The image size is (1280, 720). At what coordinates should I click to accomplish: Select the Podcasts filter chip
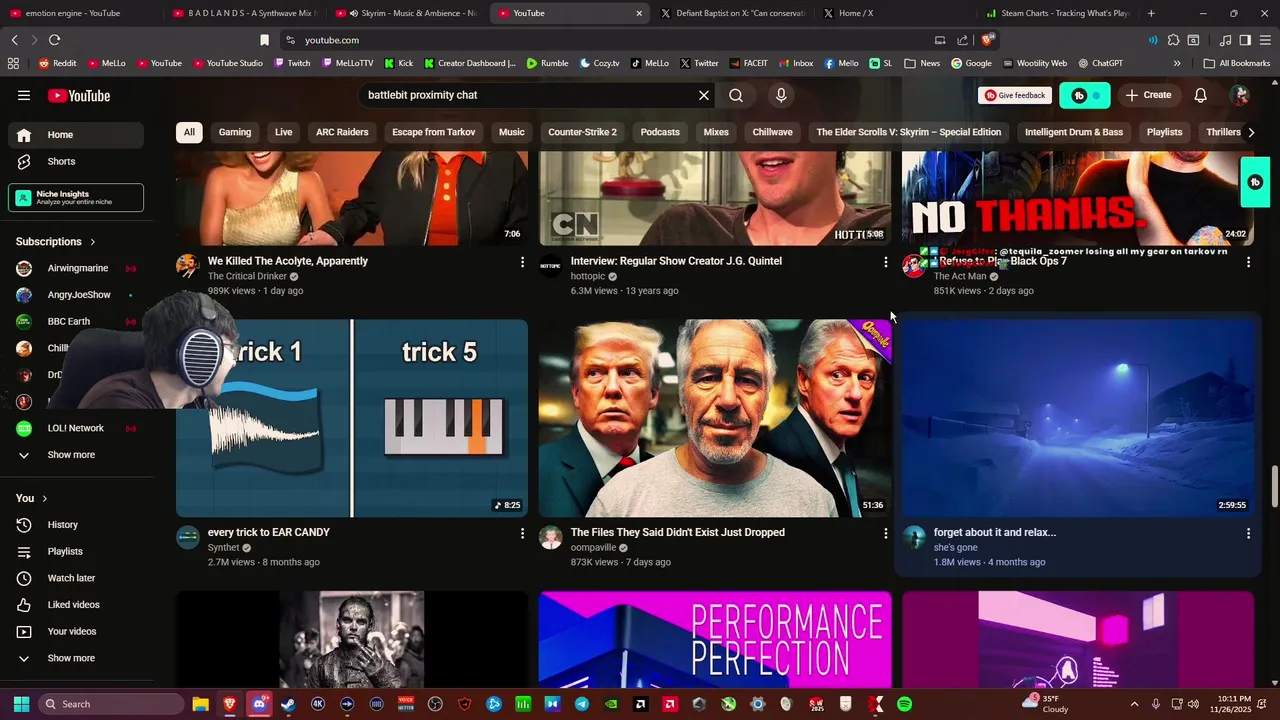660,132
